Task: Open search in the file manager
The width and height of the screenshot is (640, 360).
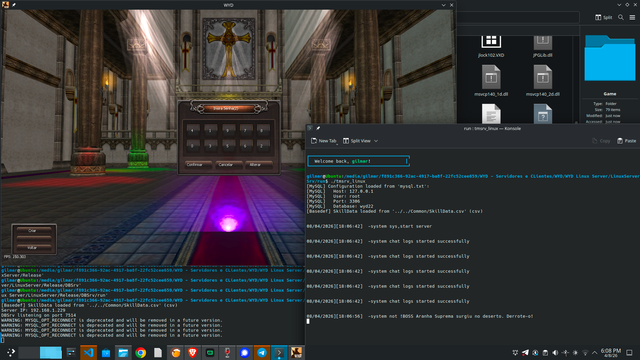Action: (x=621, y=17)
